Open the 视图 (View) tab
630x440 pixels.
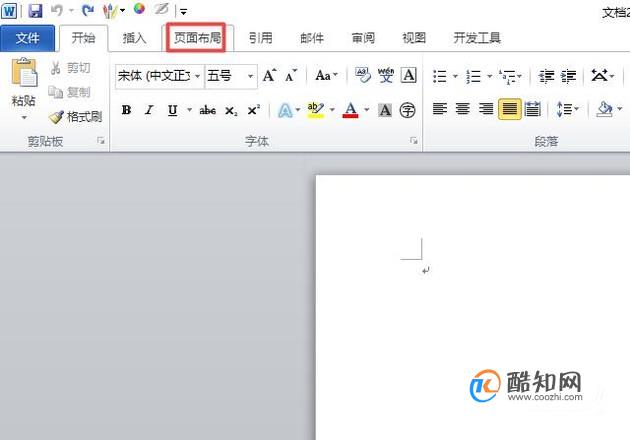414,38
